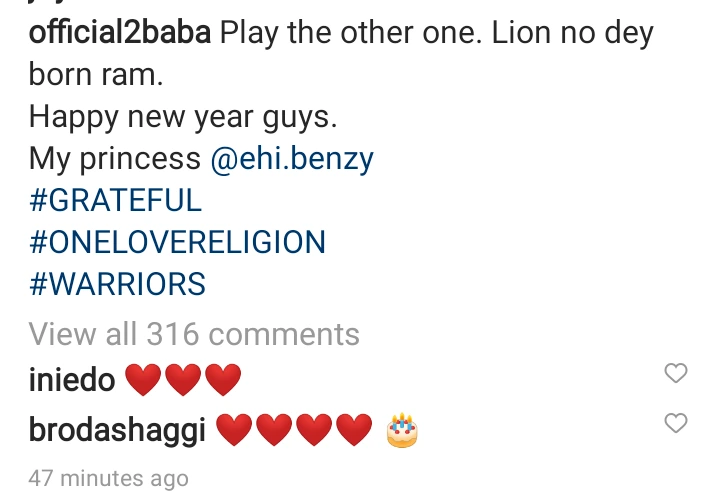
Task: View all 316 comments
Action: [194, 334]
